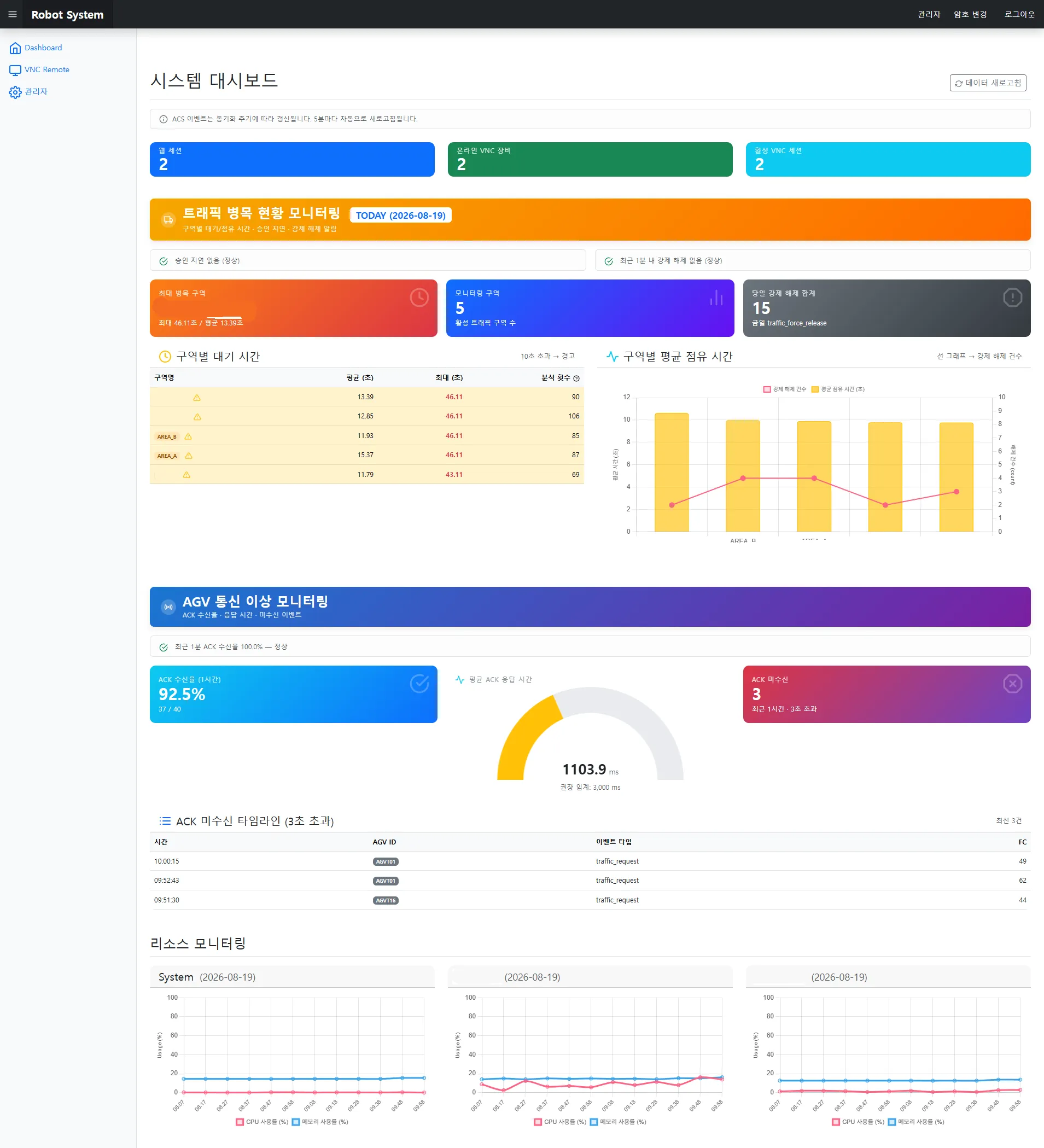Toggle CPU 사용률 legend in System chart

263,1122
